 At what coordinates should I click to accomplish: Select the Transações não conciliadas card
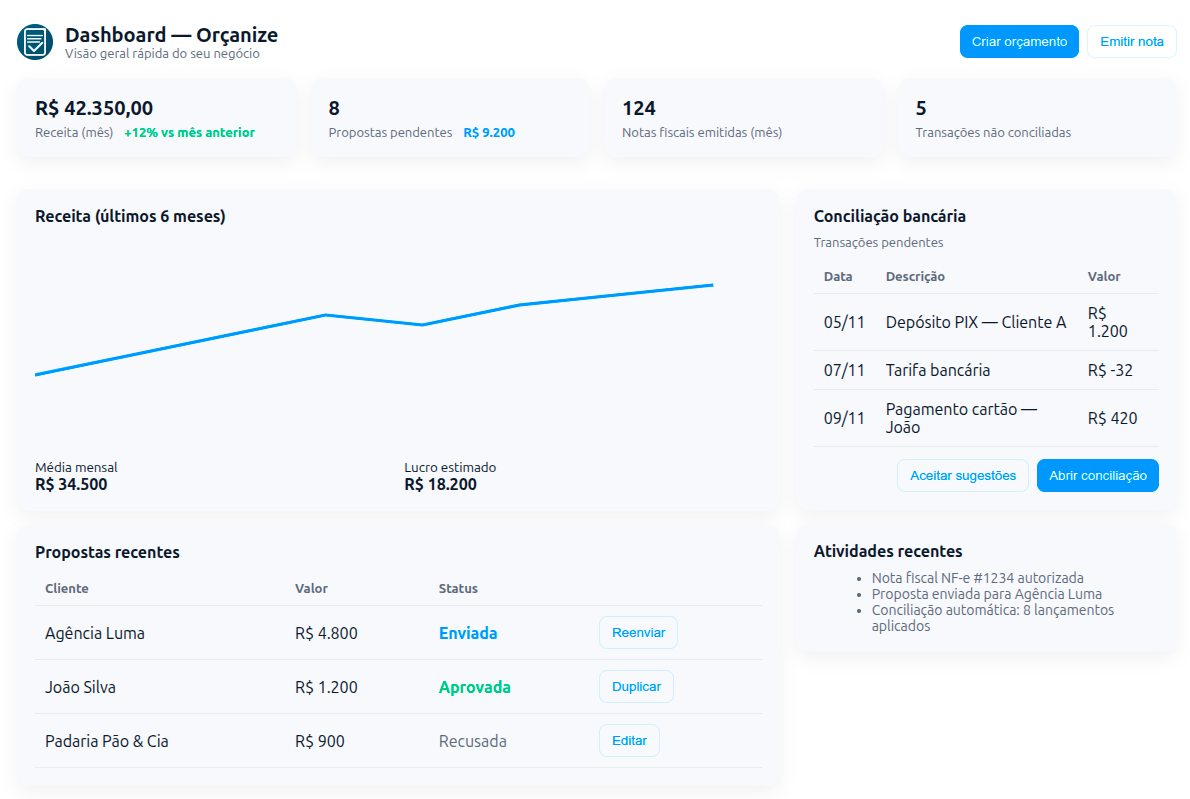[1036, 118]
